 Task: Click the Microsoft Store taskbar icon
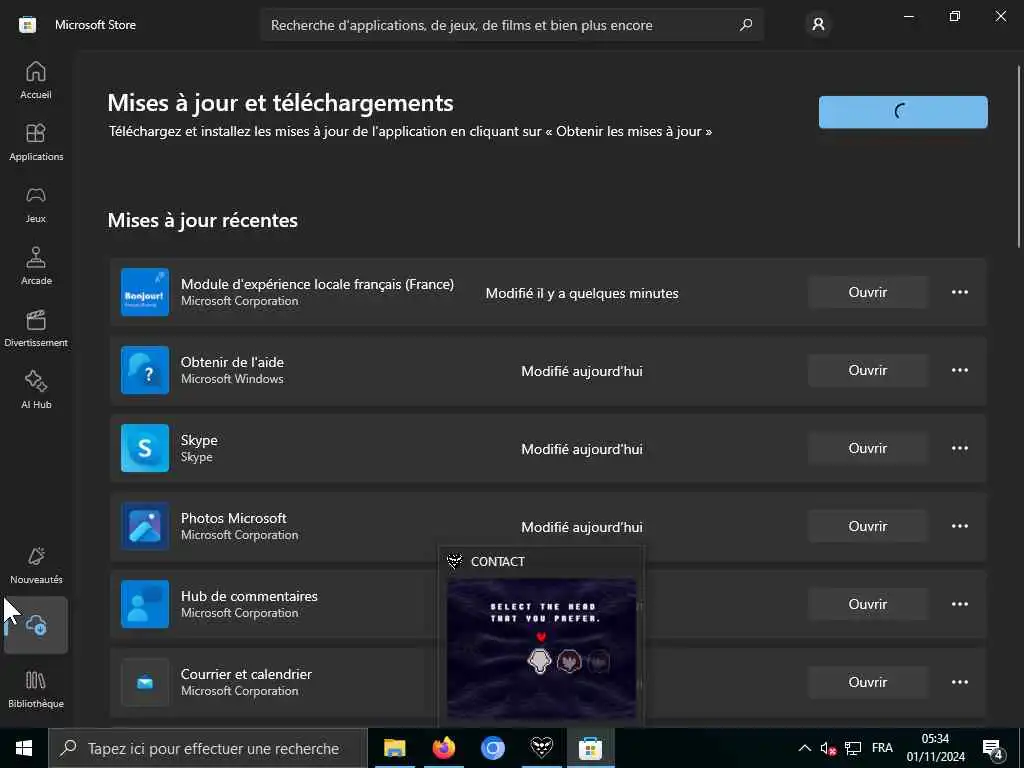click(590, 748)
